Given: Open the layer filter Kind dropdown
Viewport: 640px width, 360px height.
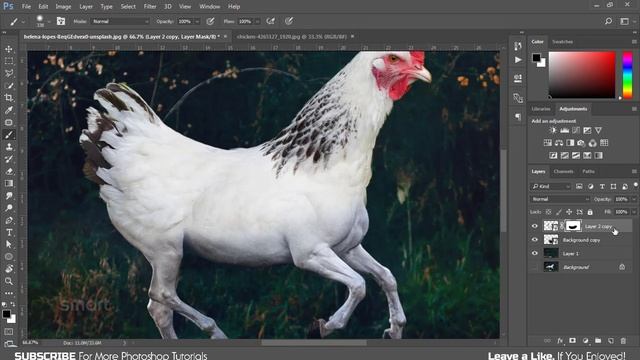Looking at the screenshot, I should 551,187.
